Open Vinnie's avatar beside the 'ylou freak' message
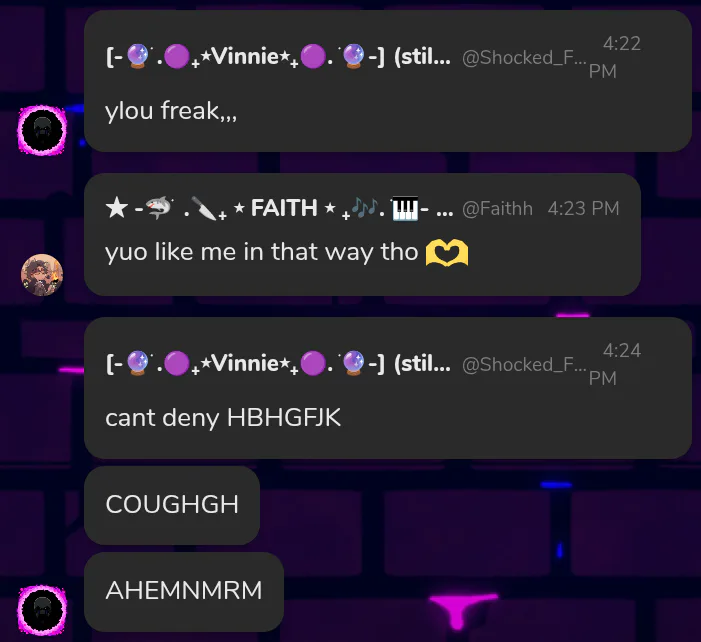The width and height of the screenshot is (701, 642). [x=42, y=130]
